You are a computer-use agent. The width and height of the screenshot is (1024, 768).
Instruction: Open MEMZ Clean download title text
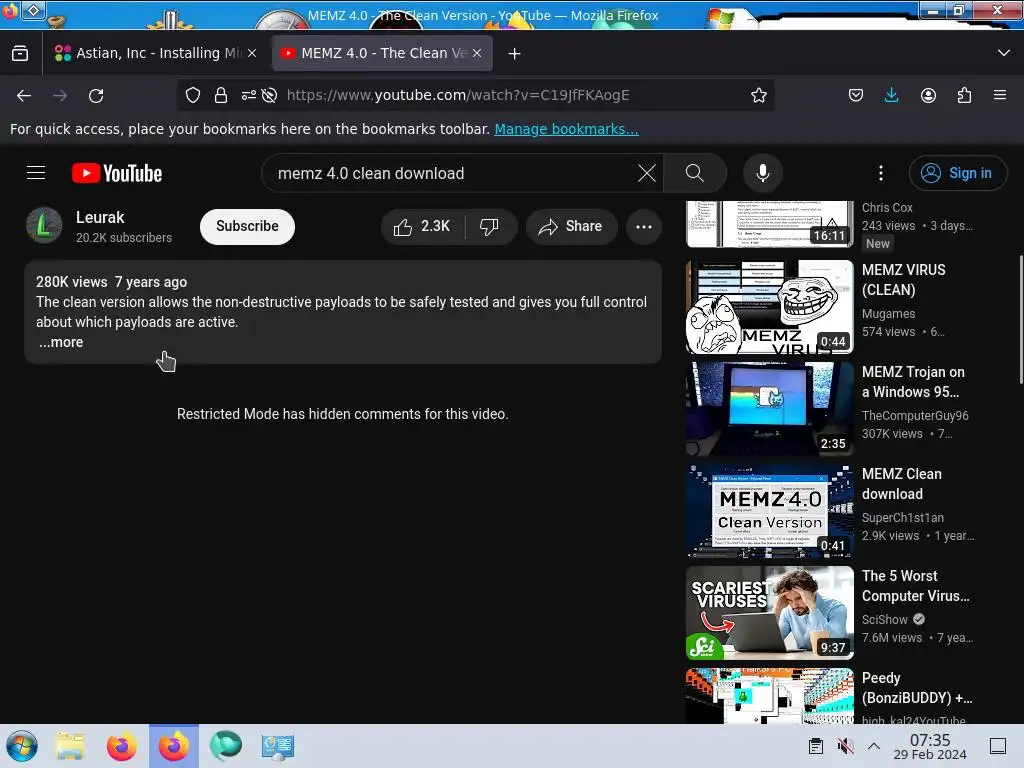click(902, 484)
